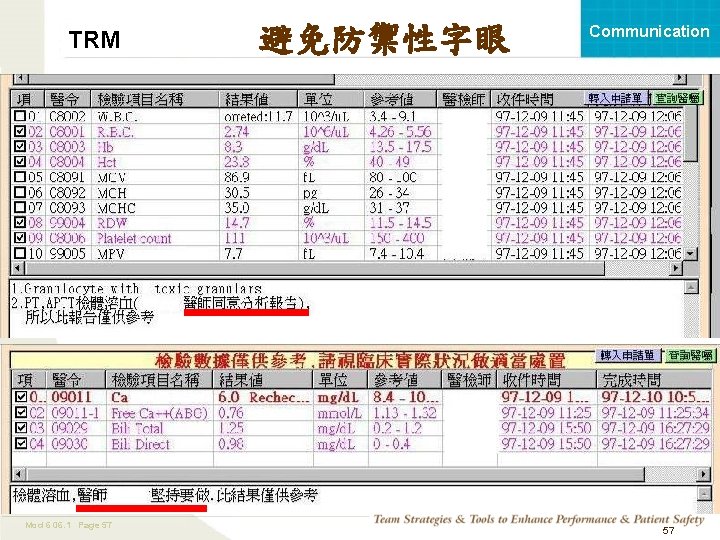Viewport: 720px width, 540px height.
Task: Click down arrow of upper table vertical scrollbar
Action: click(x=691, y=253)
